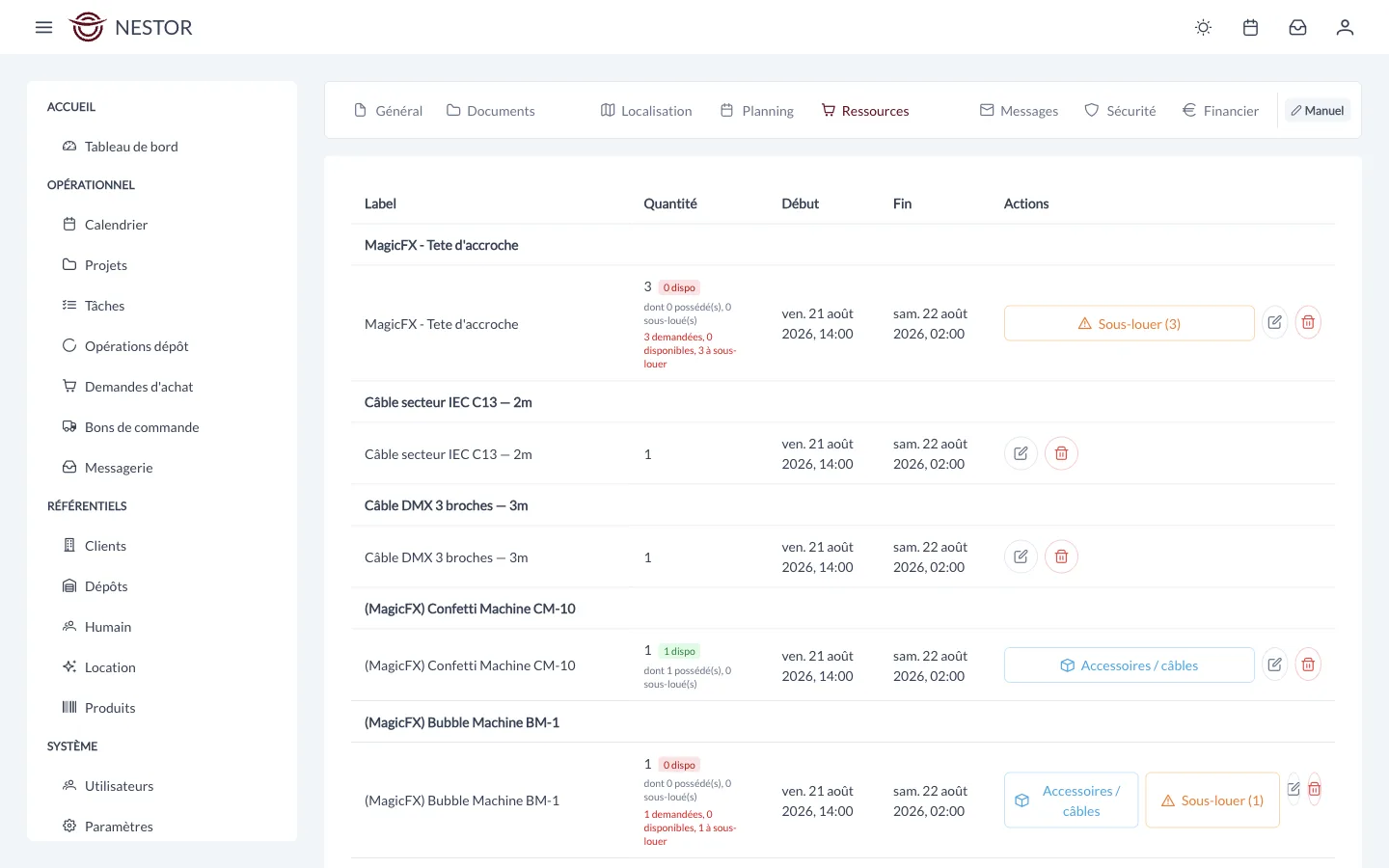Delete the Confetti Machine CM-10 row
Screen dimensions: 1389x868
click(1308, 664)
